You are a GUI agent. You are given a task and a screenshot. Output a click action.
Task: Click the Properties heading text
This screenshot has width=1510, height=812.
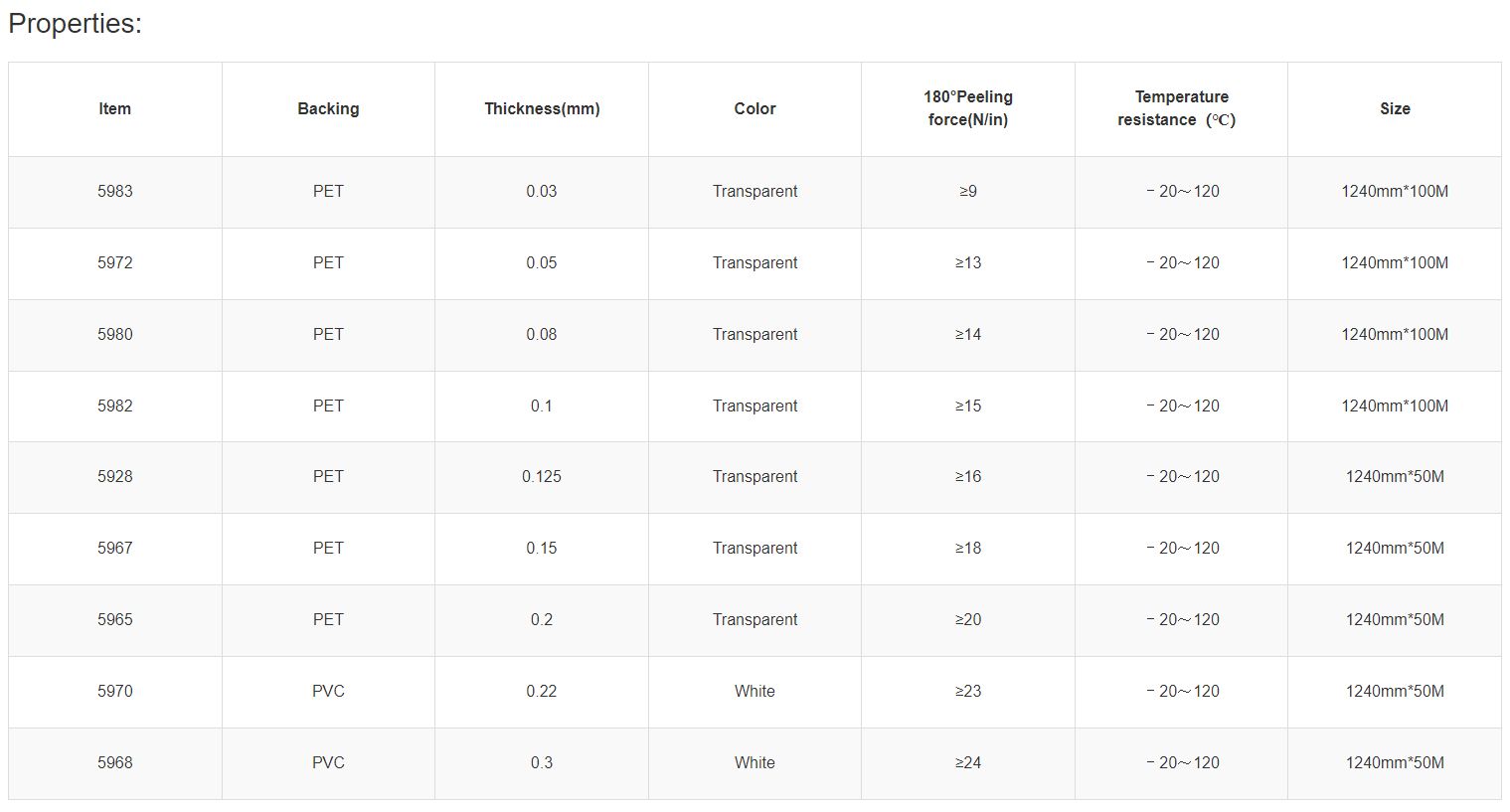(75, 24)
